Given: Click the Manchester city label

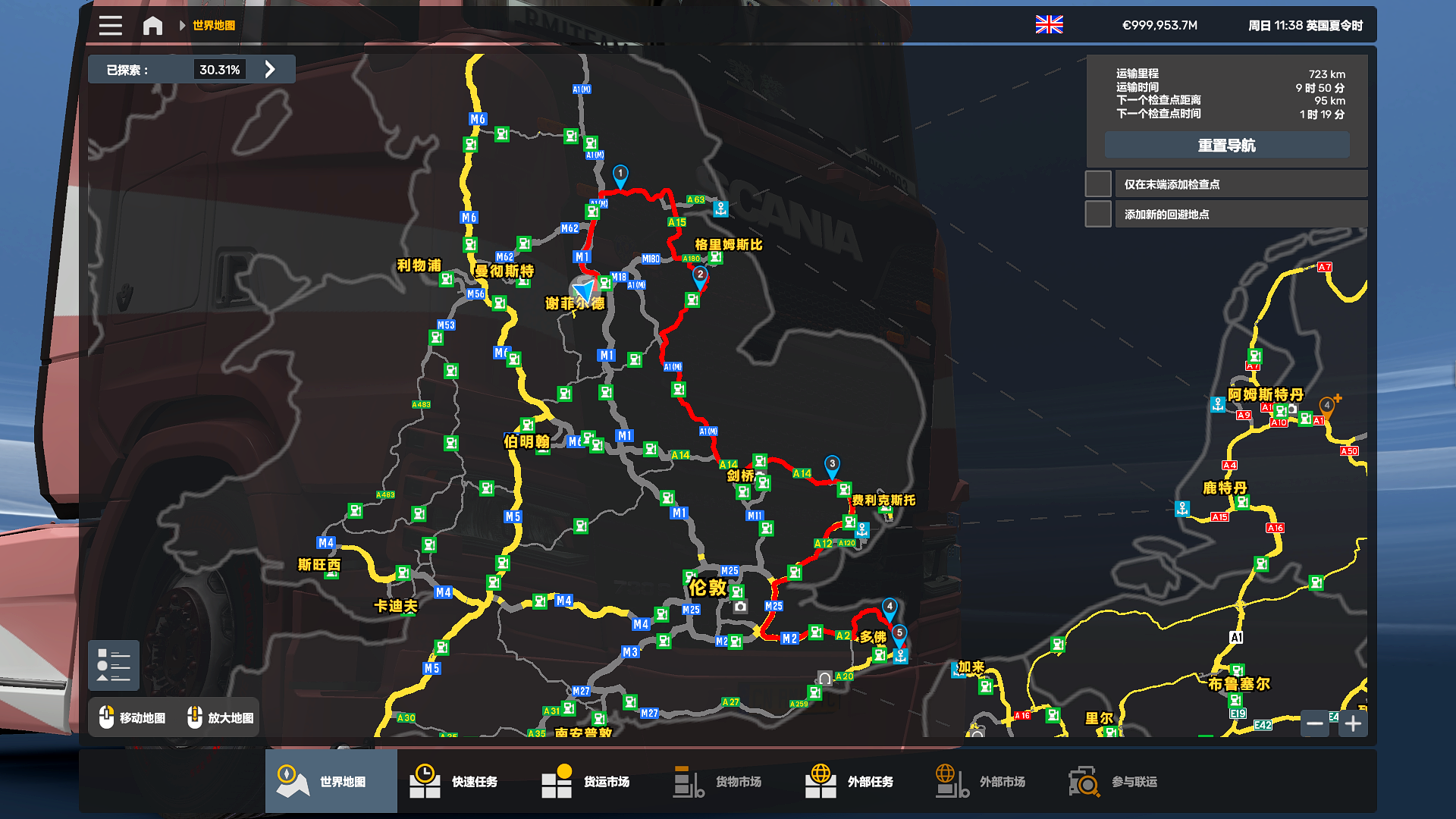Looking at the screenshot, I should [504, 271].
